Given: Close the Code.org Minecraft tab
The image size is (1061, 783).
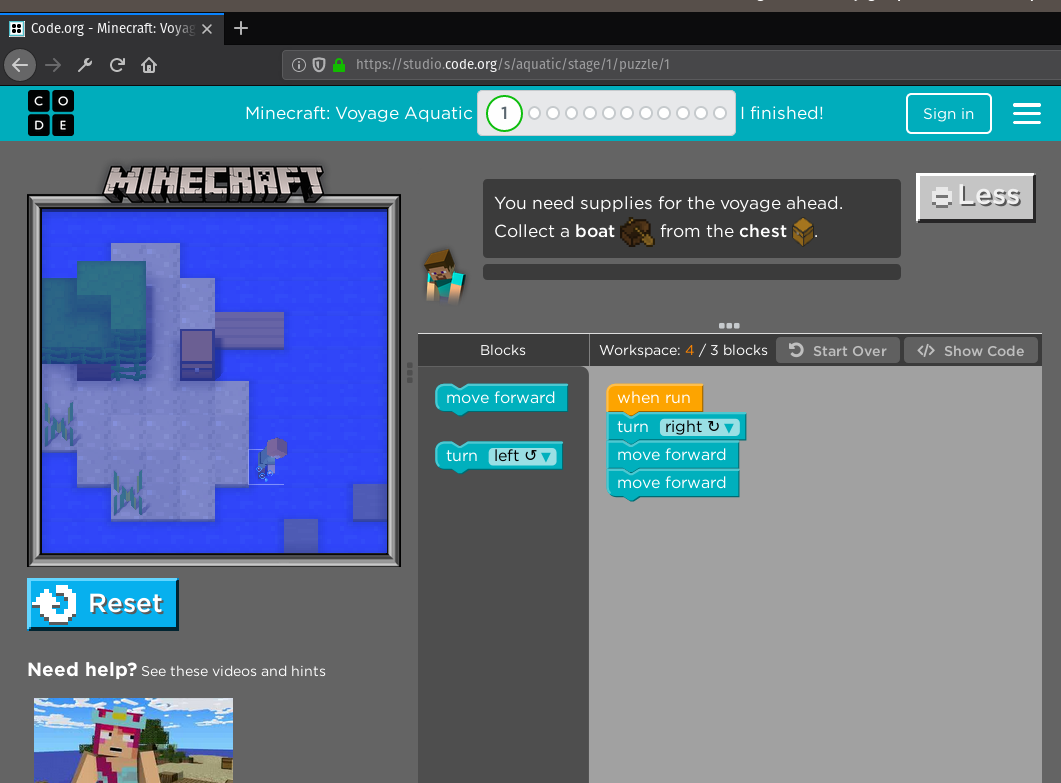Looking at the screenshot, I should (207, 28).
